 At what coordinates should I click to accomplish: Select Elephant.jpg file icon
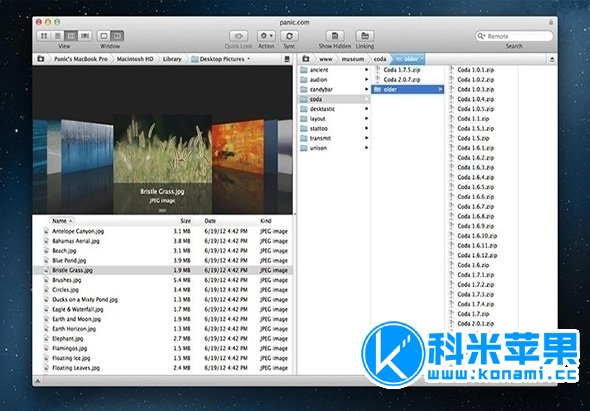46,339
